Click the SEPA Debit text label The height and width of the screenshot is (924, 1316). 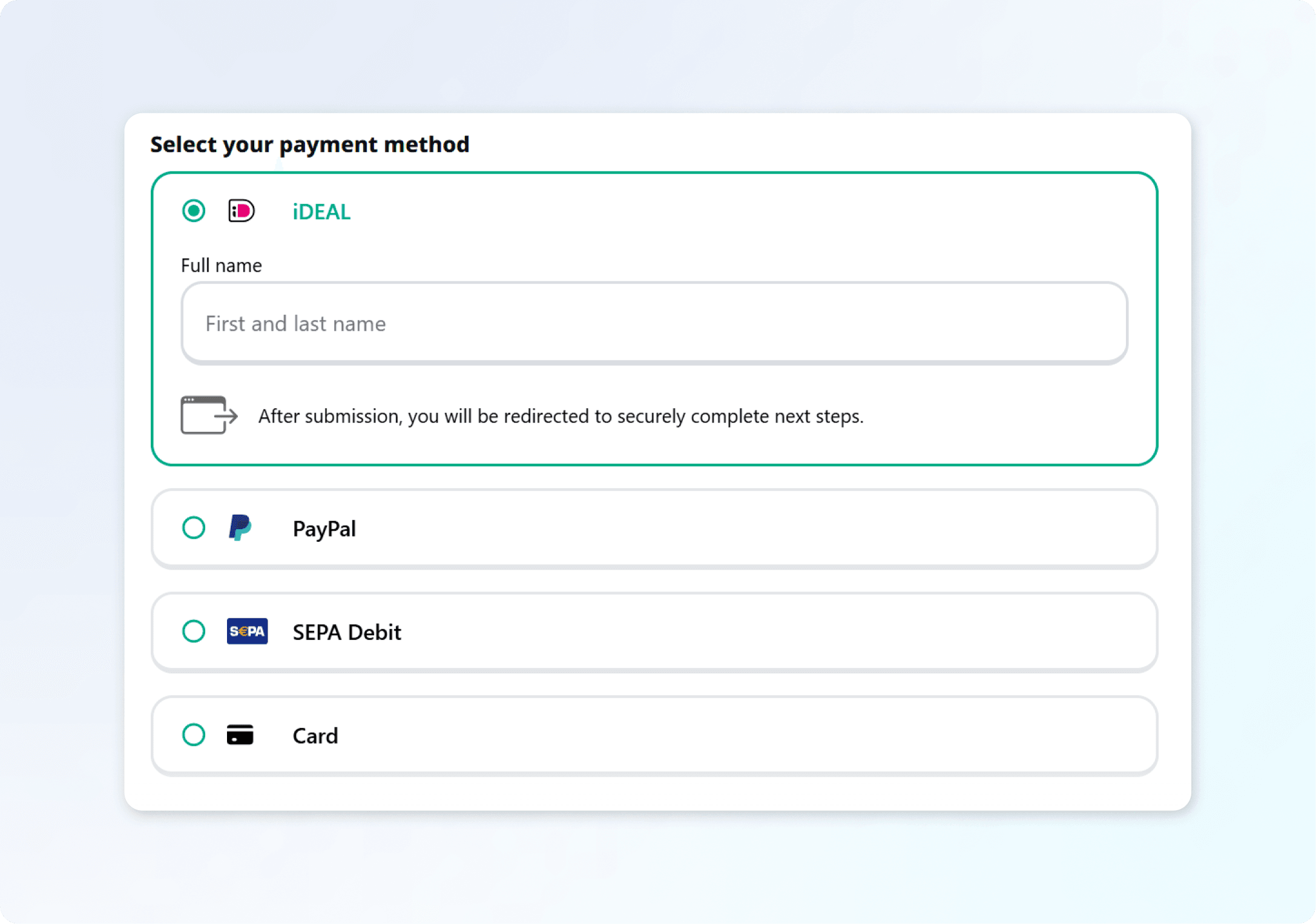click(347, 632)
